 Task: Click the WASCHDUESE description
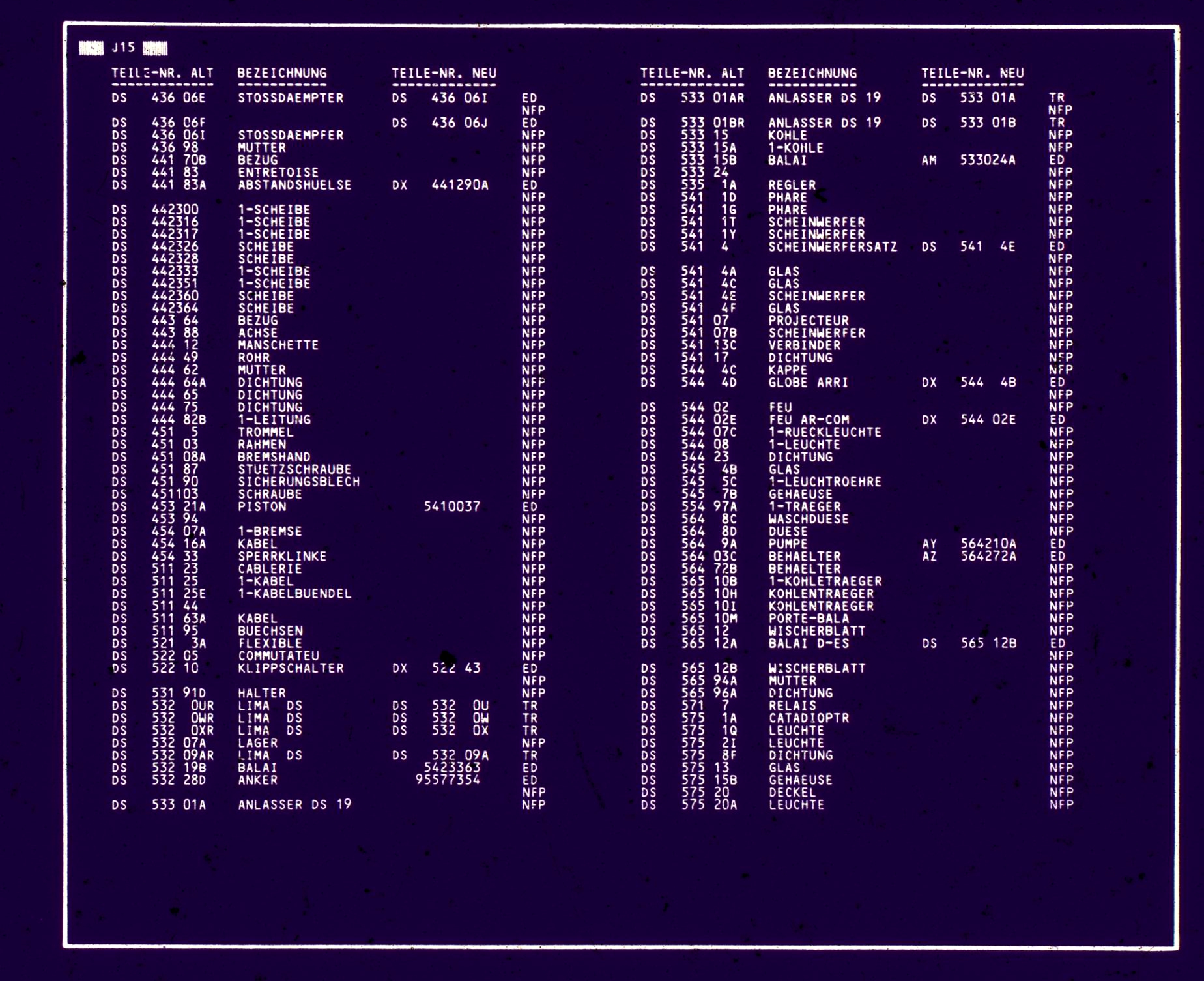809,519
